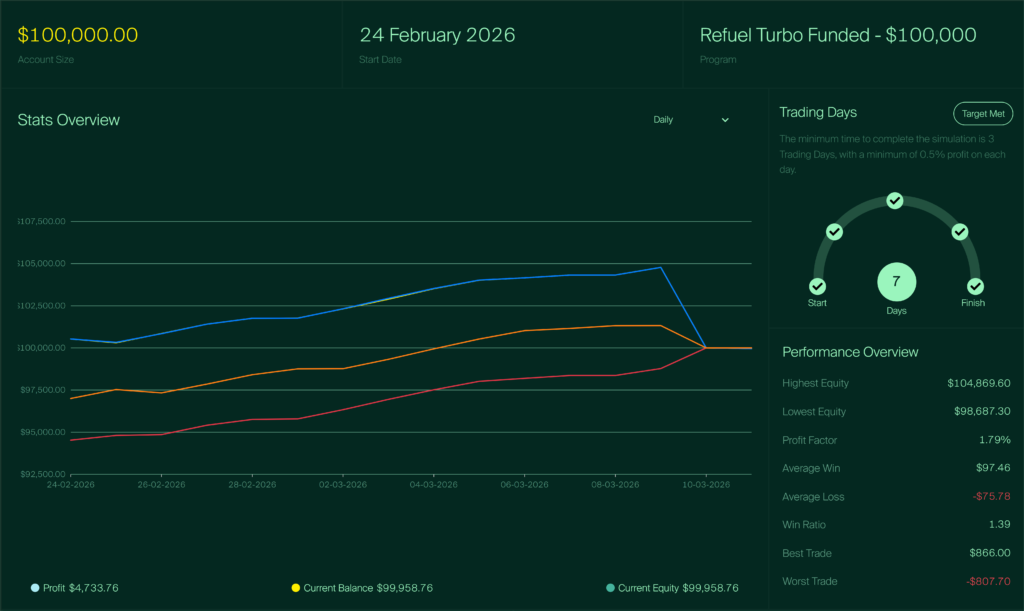Click the Finish checkmark on the gauge

point(975,287)
